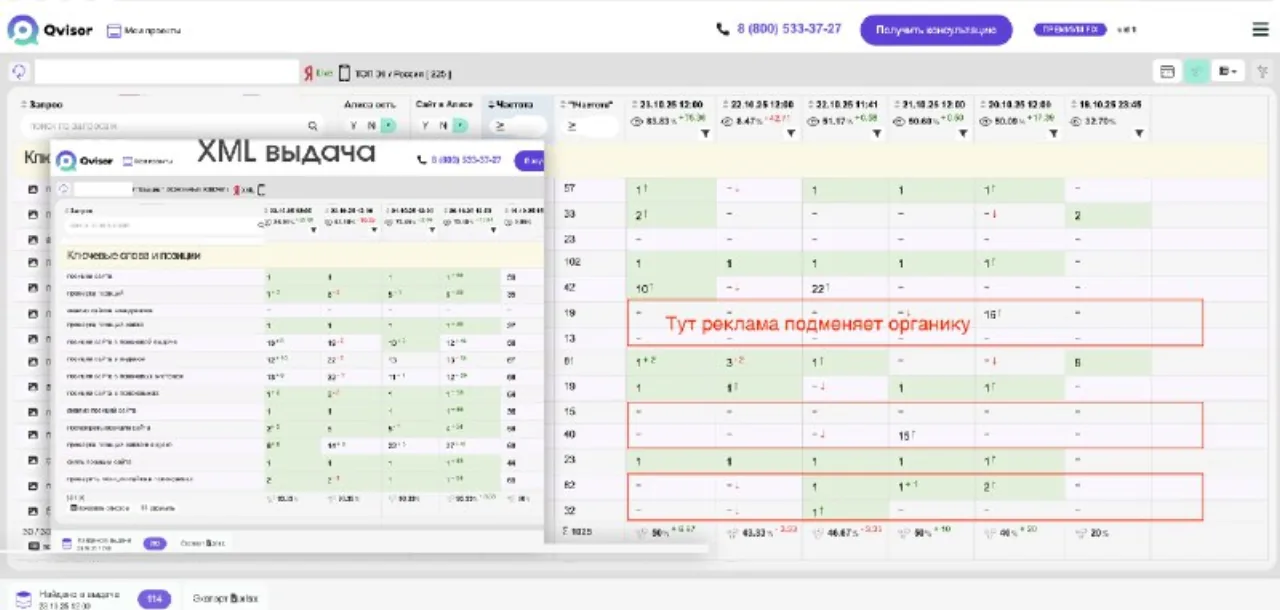The width and height of the screenshot is (1280, 610).
Task: Click the ПРЕМИУМ FIX badge
Action: click(1070, 30)
